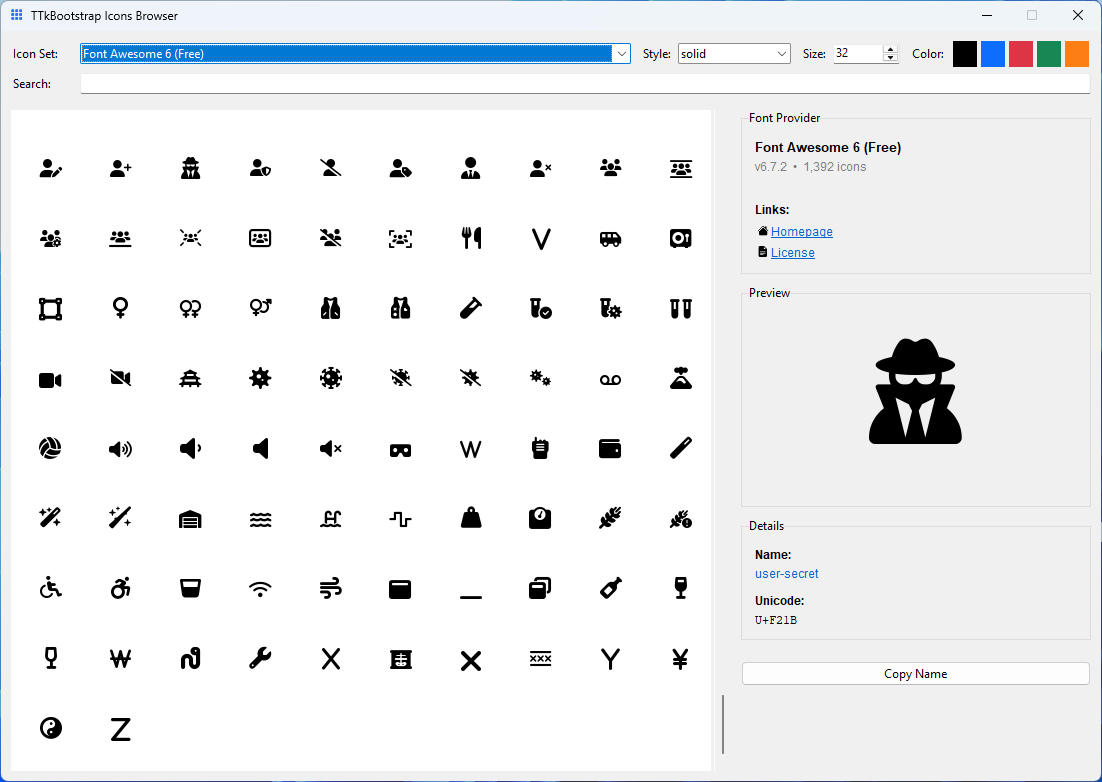
Task: Select the wifi signal icon
Action: 260,588
